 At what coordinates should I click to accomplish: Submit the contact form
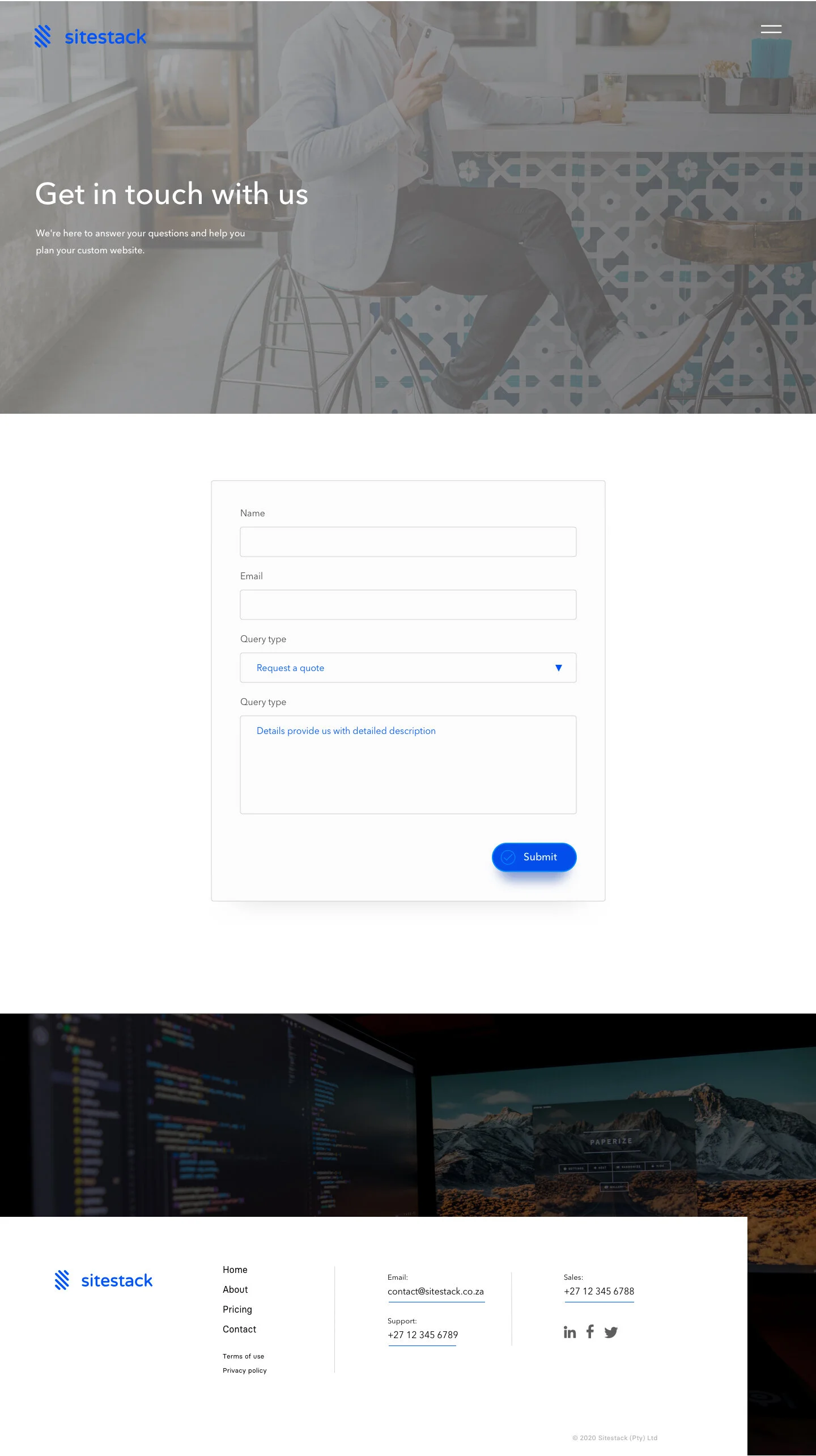tap(534, 857)
